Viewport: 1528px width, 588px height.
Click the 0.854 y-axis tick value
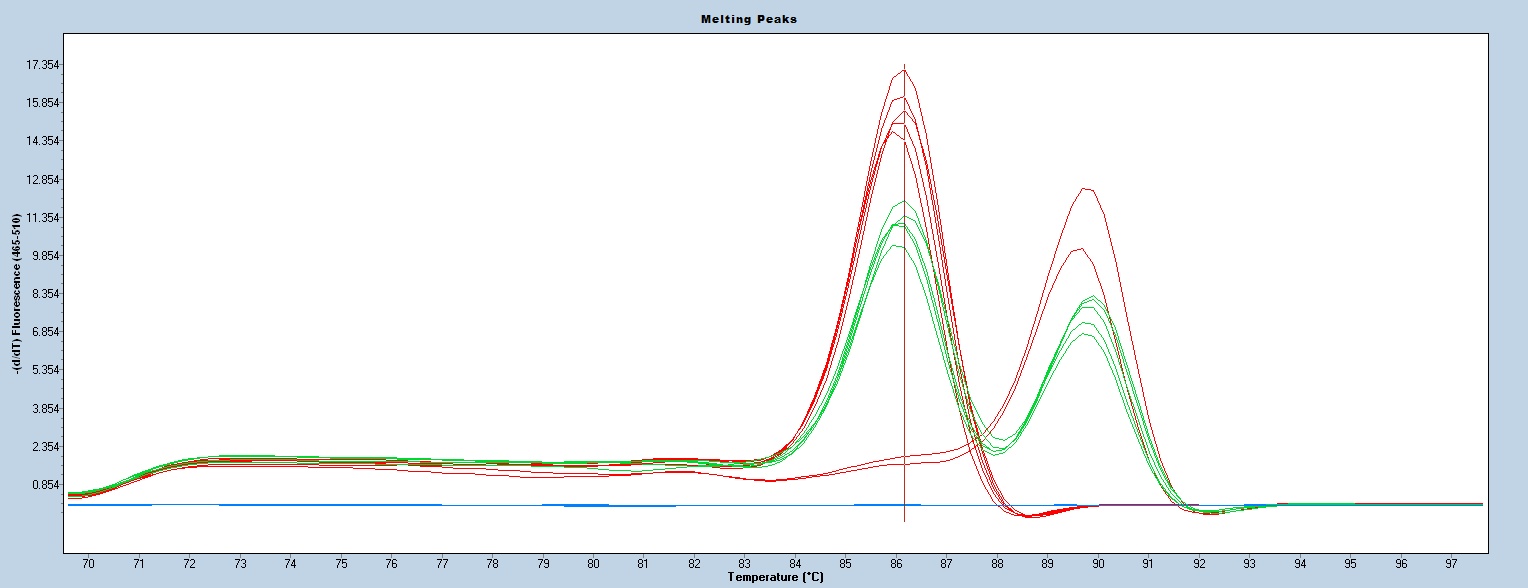[43, 485]
